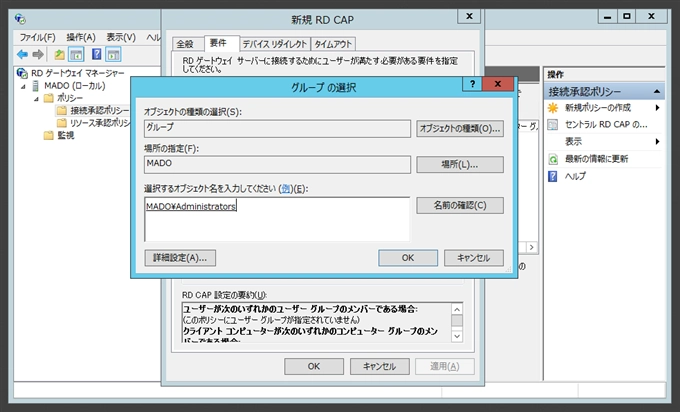Click the horizontal scroll right arrow
Image resolution: width=680 pixels, height=412 pixels.
532,247
